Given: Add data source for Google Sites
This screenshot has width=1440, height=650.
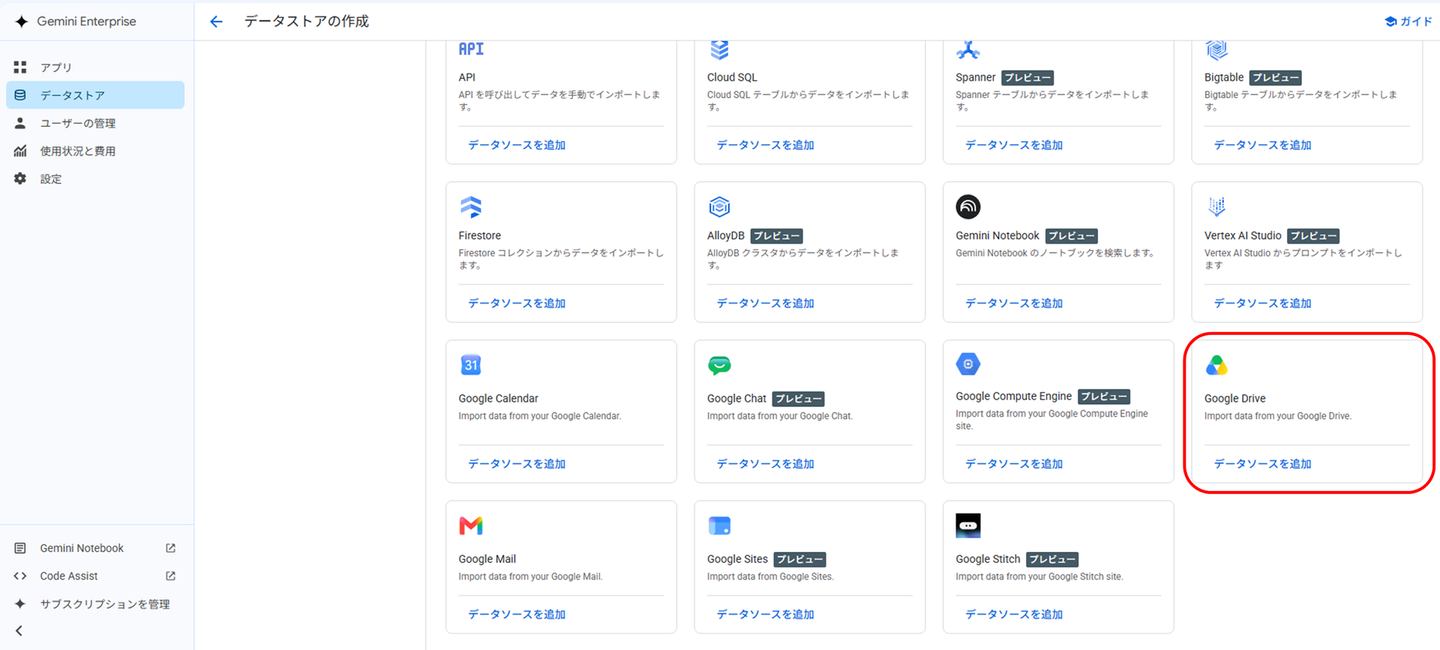Looking at the screenshot, I should click(x=765, y=615).
